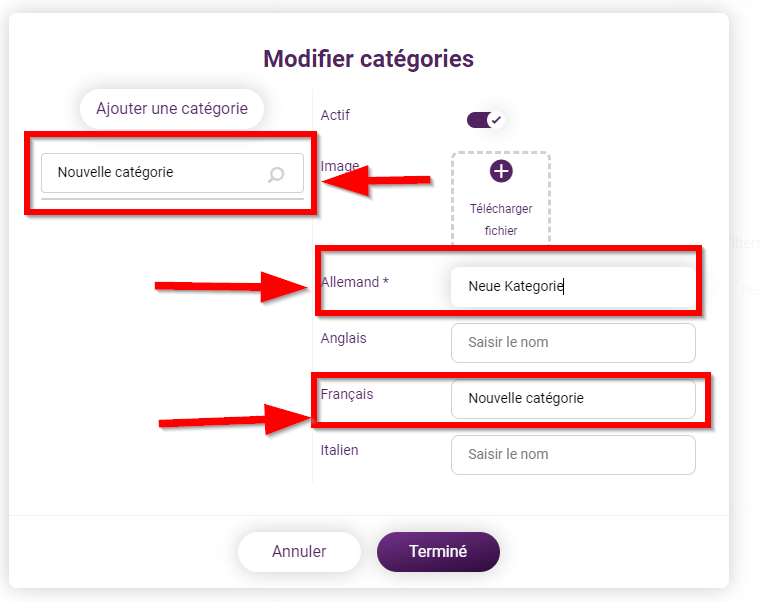This screenshot has width=760, height=602.
Task: Click the Image label
Action: [x=340, y=166]
